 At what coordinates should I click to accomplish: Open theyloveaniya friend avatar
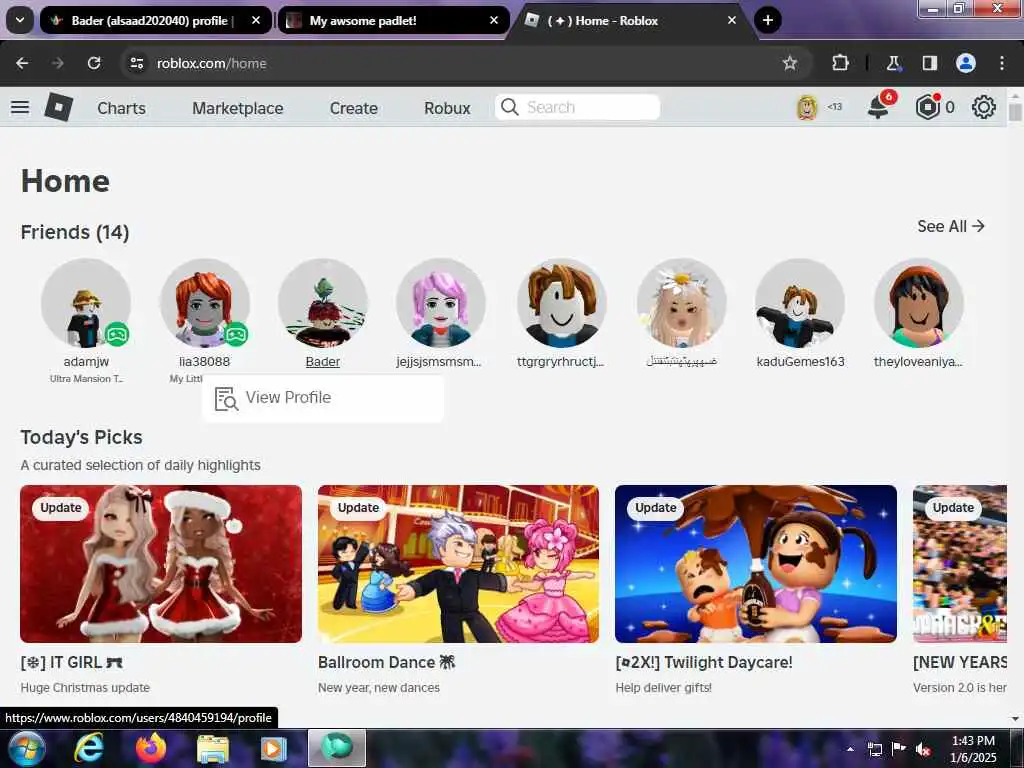pyautogui.click(x=919, y=303)
